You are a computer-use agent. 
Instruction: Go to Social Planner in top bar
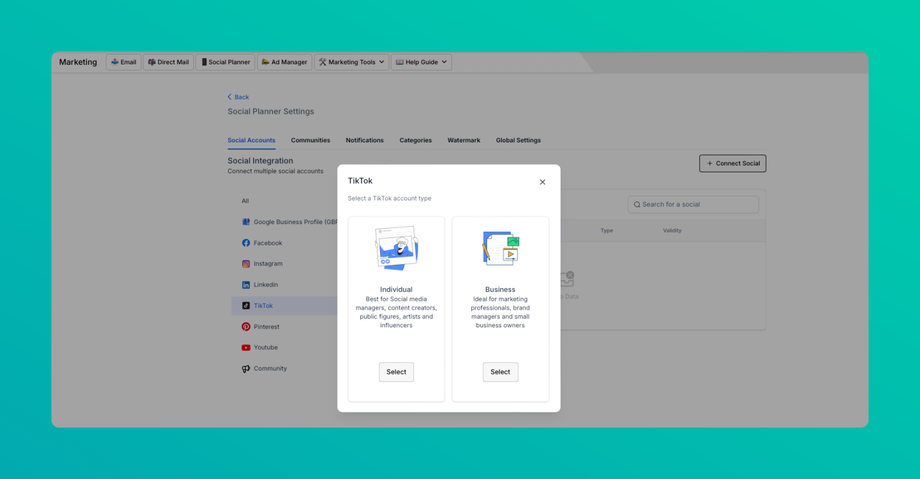[225, 62]
